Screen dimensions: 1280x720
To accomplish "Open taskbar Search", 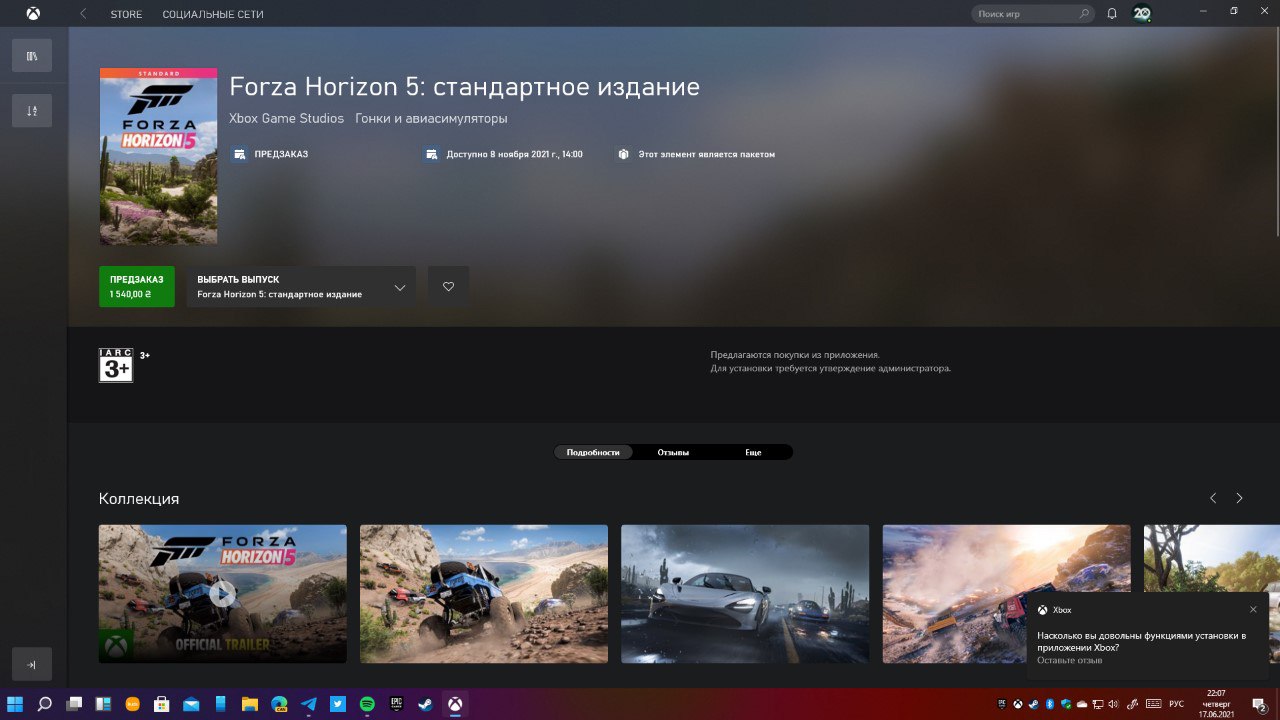I will pos(44,704).
